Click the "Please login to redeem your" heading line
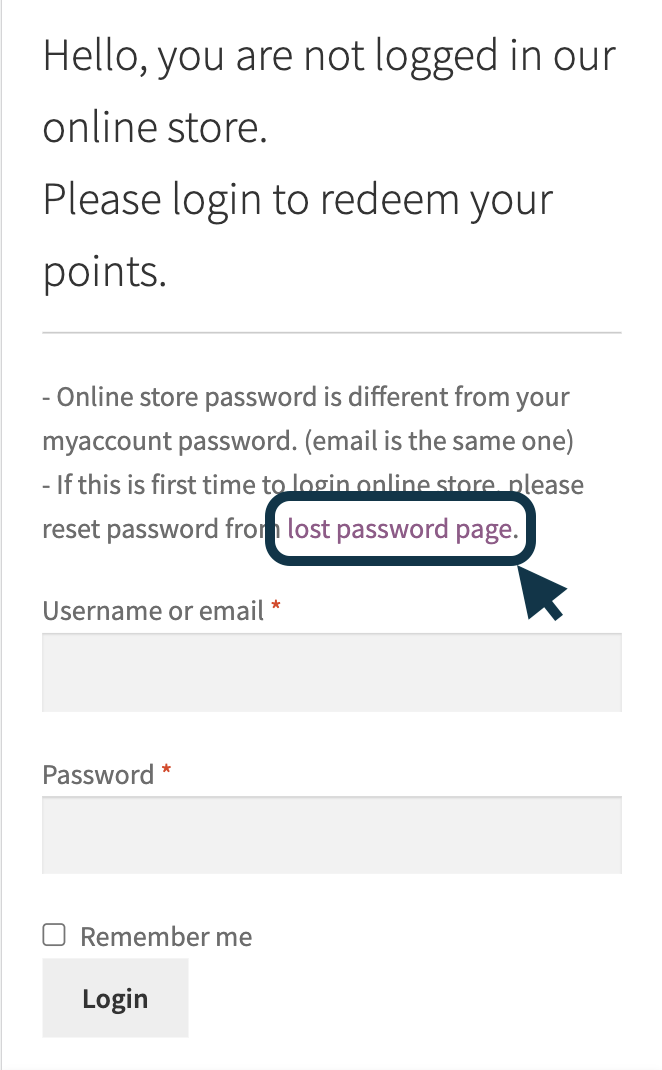This screenshot has width=662, height=1070. [x=298, y=199]
